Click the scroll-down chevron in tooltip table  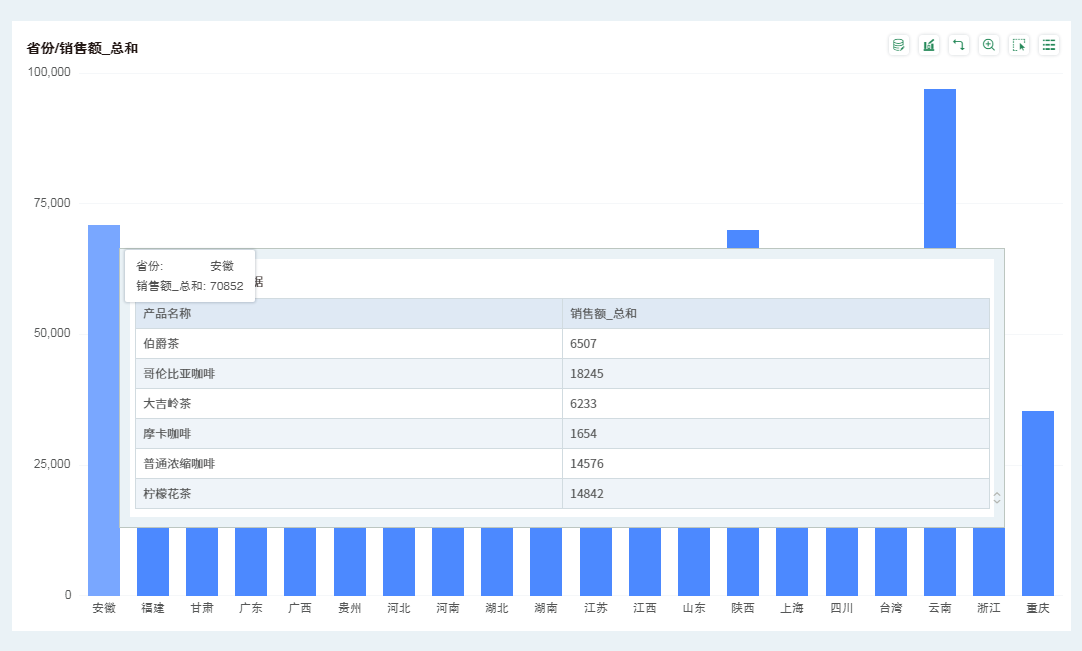[x=996, y=501]
